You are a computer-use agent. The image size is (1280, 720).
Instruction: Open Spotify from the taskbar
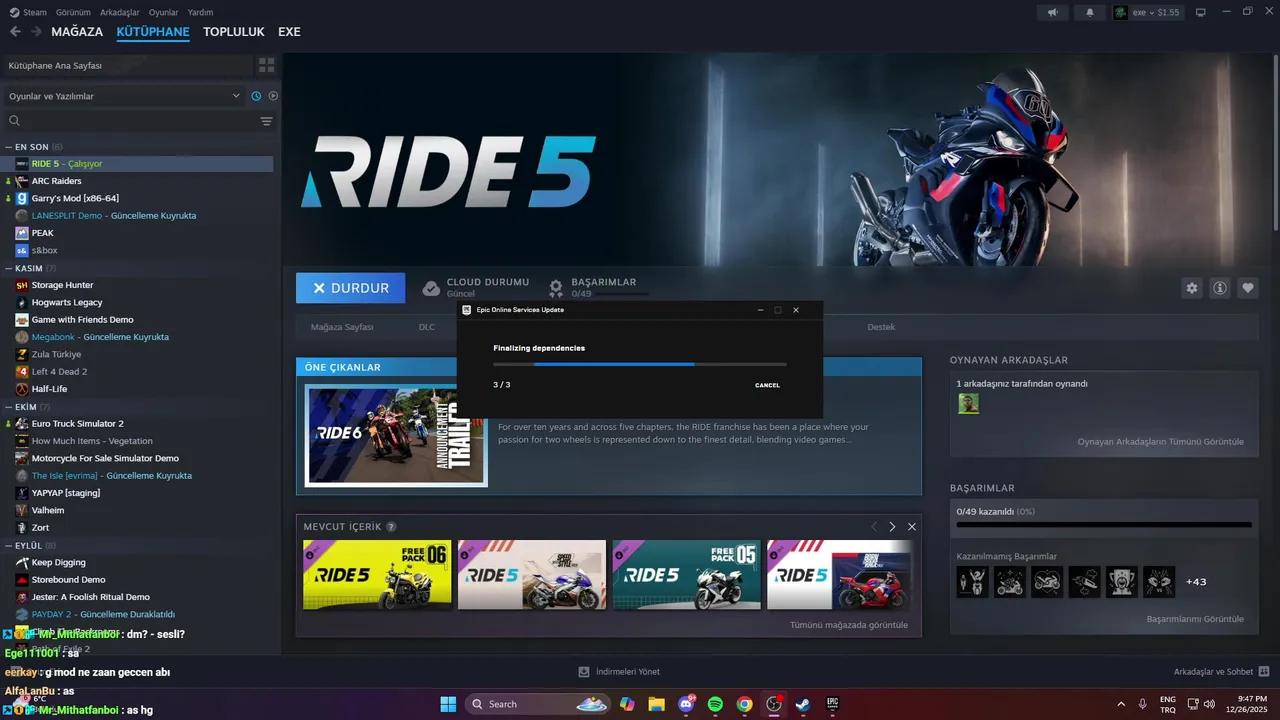(715, 704)
